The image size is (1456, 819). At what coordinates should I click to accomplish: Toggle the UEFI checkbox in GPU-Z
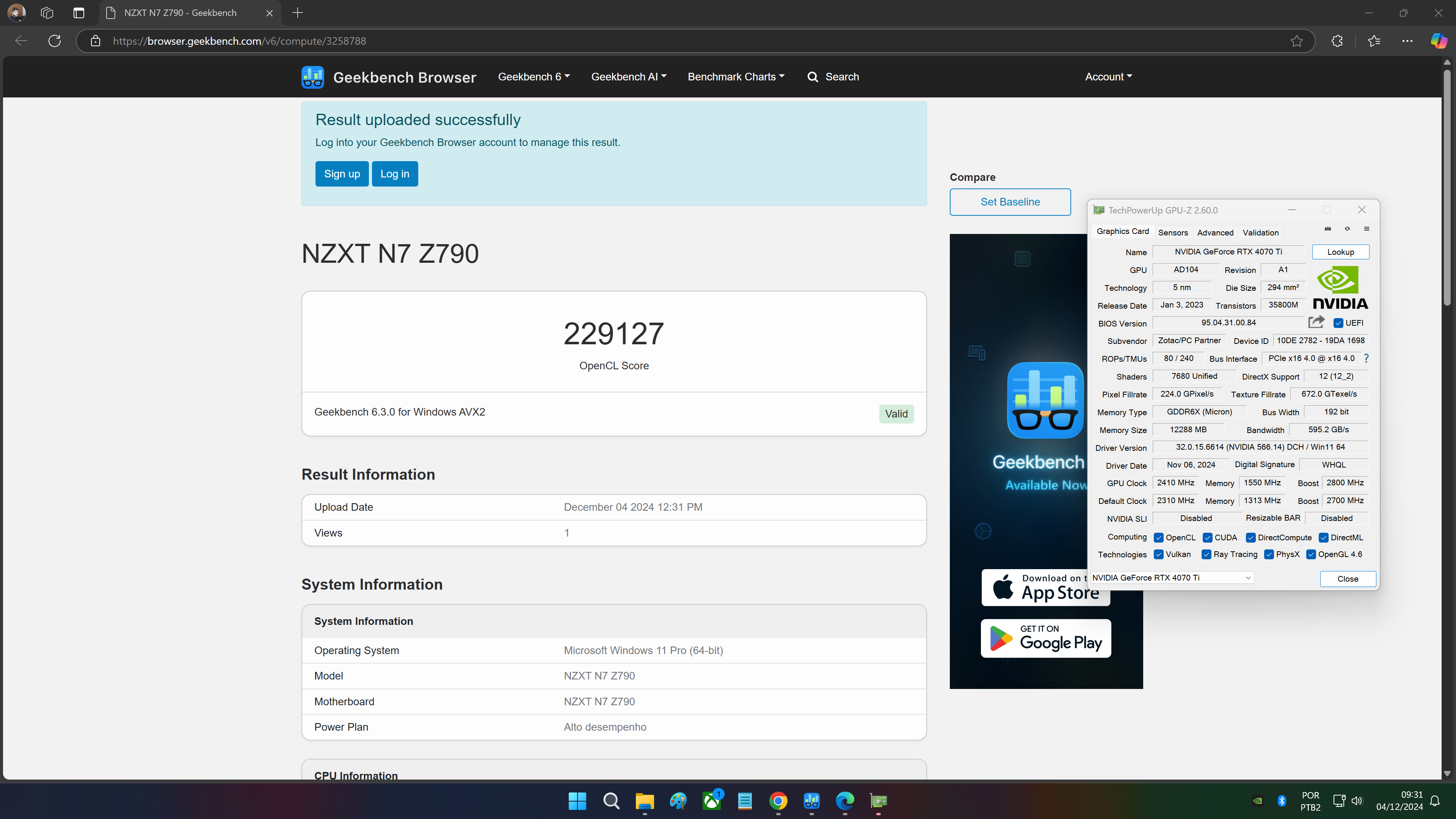coord(1338,323)
